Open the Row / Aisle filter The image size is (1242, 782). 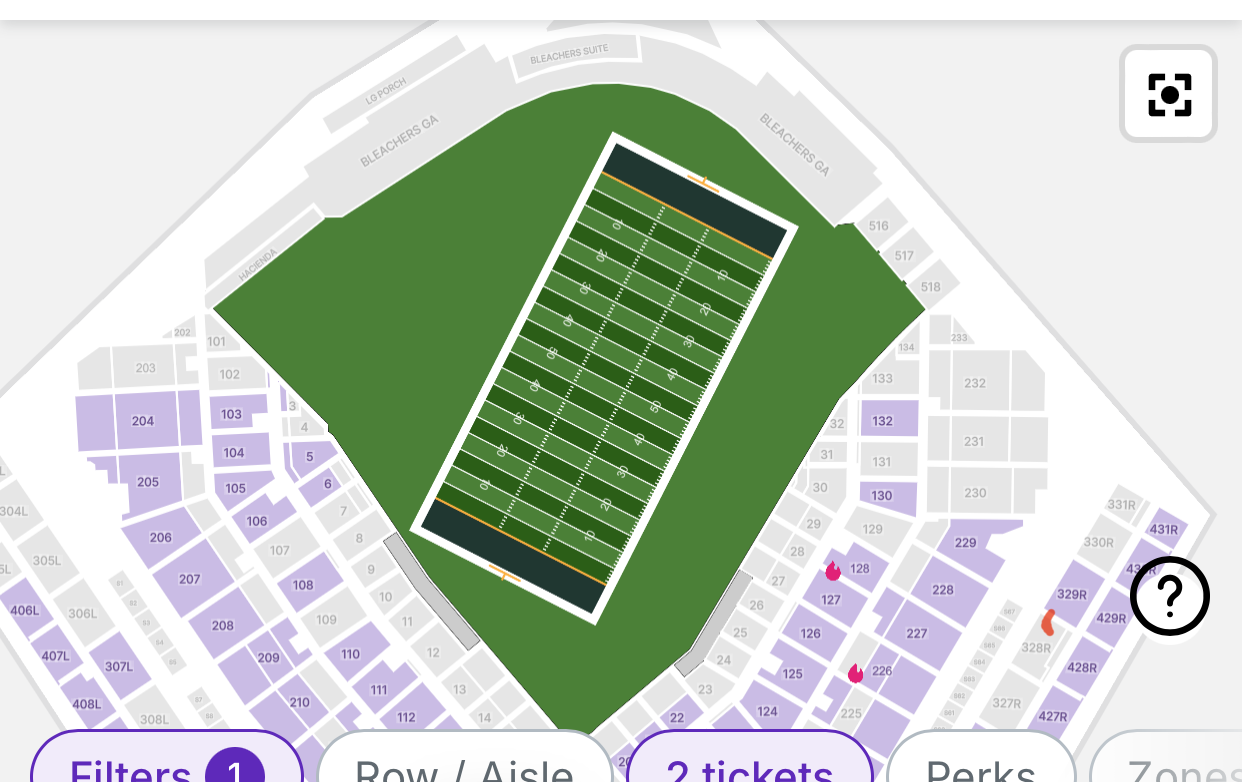coord(464,768)
